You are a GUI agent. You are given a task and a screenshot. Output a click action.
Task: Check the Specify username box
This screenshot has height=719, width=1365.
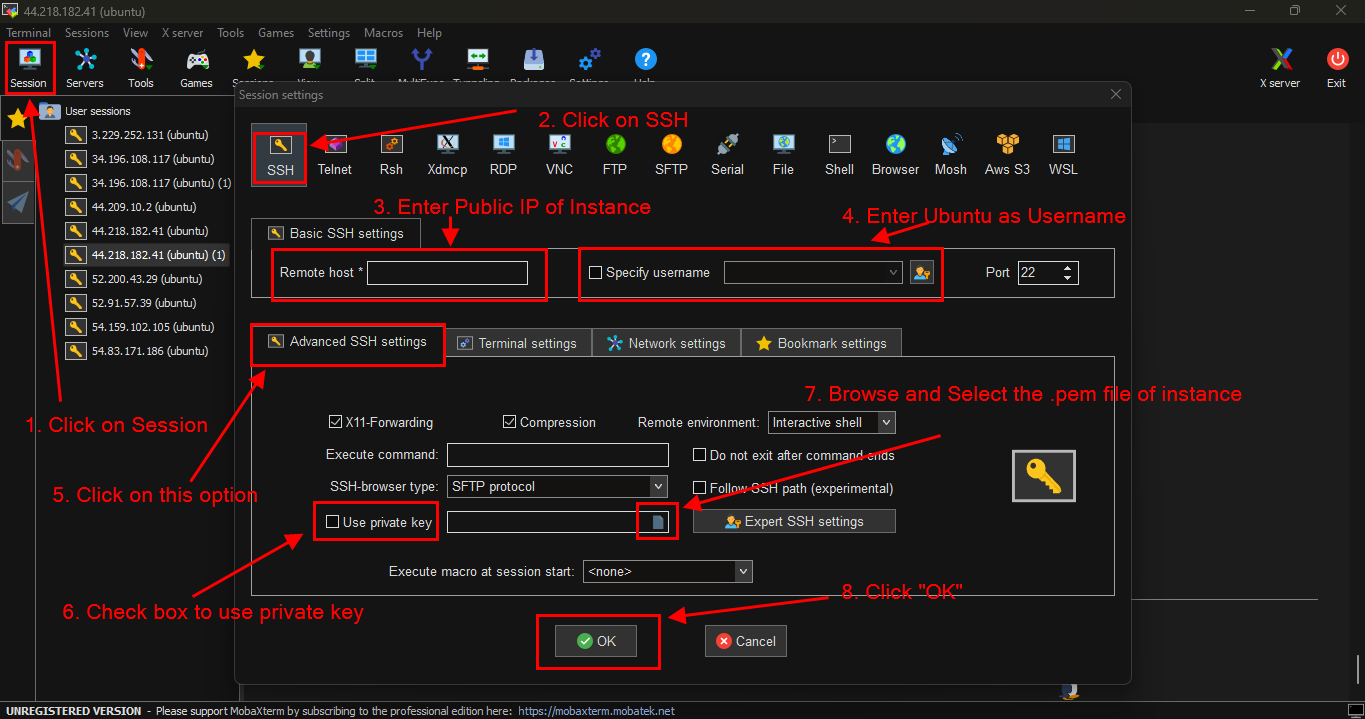pos(596,273)
